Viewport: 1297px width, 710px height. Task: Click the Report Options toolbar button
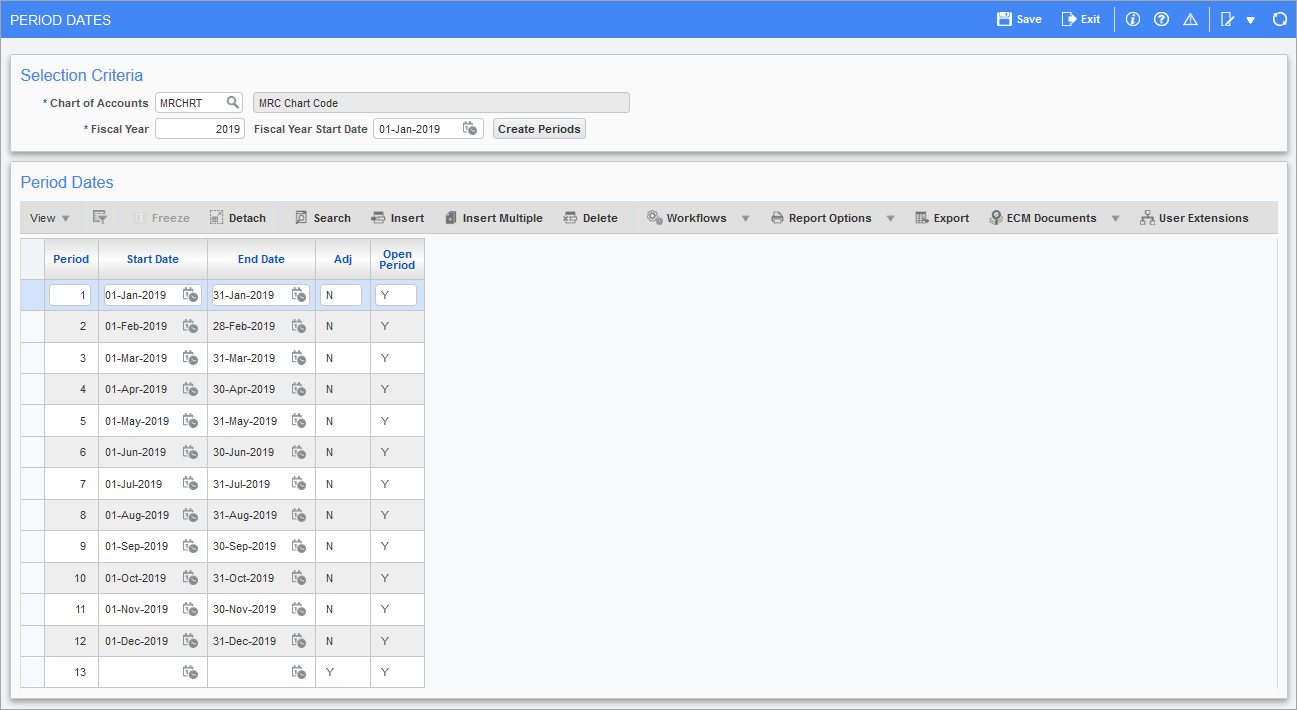coord(821,218)
